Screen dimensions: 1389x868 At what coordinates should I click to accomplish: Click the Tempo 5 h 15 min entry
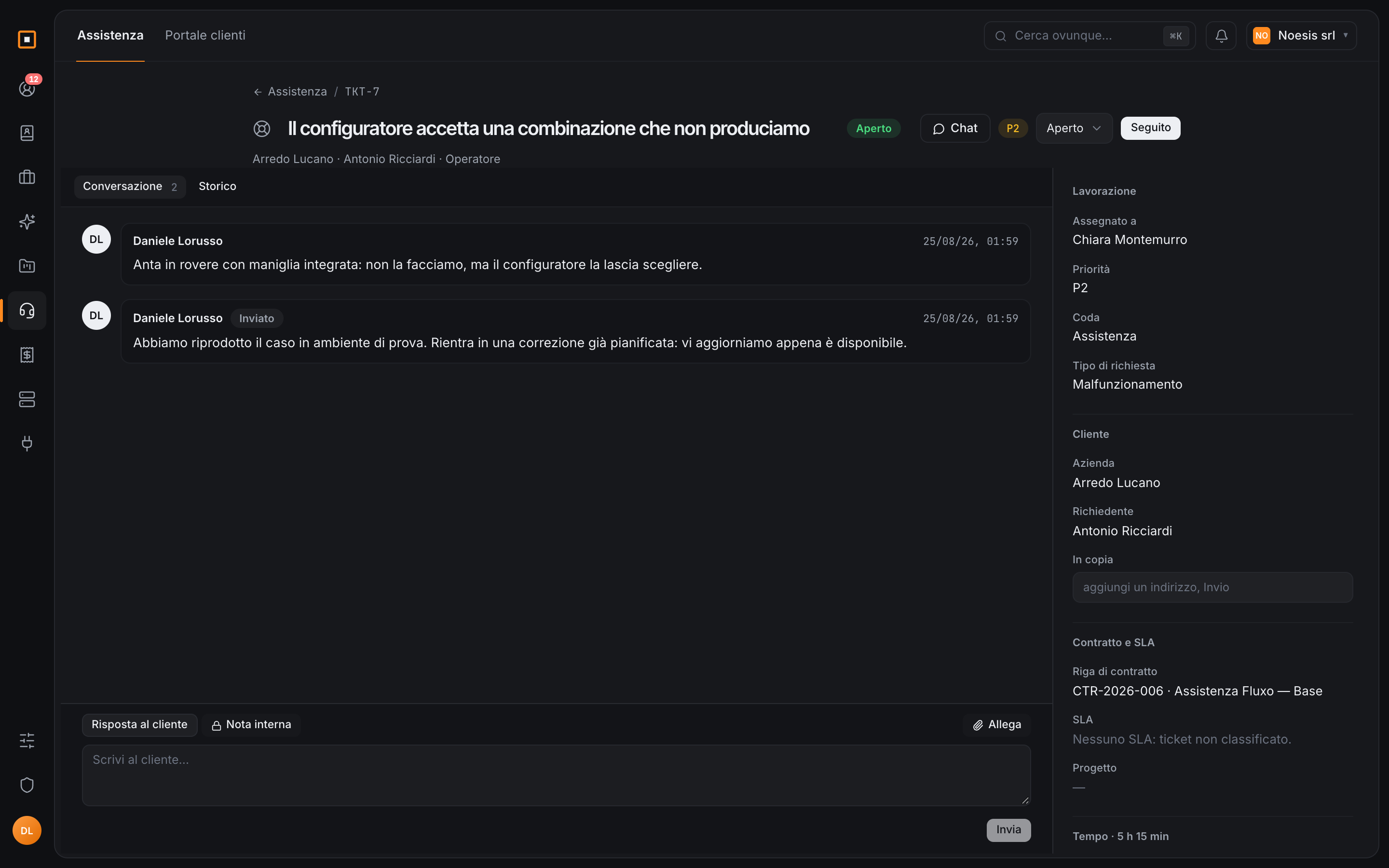[1120, 837]
